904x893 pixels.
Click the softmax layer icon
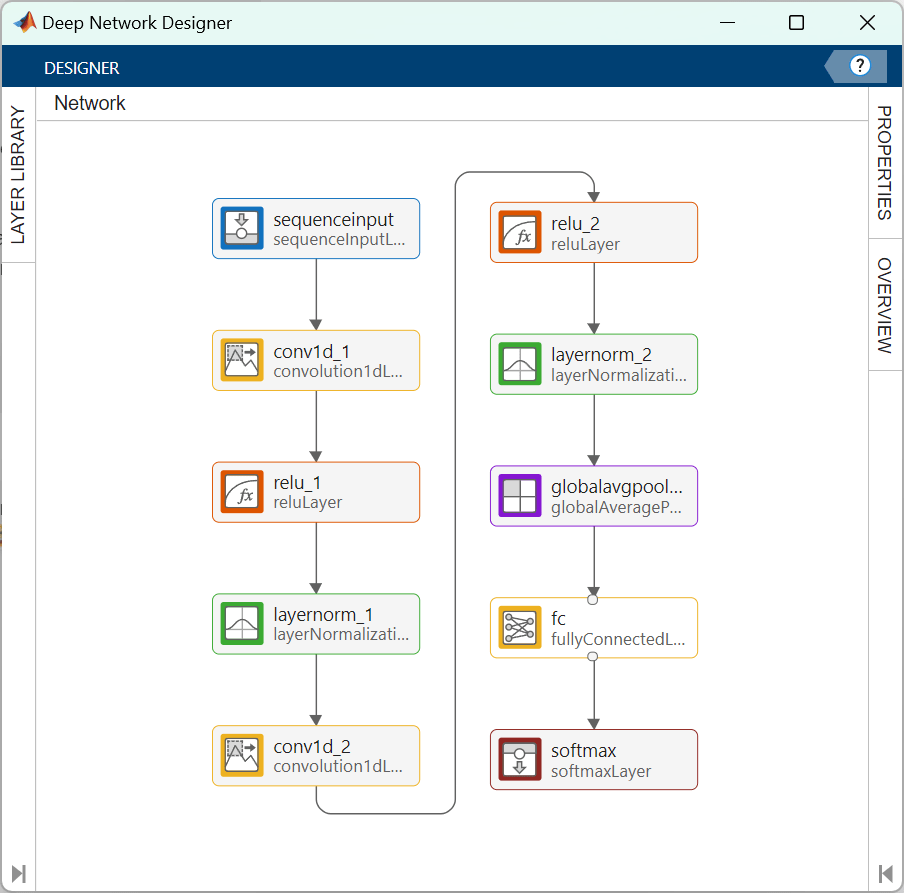519,759
